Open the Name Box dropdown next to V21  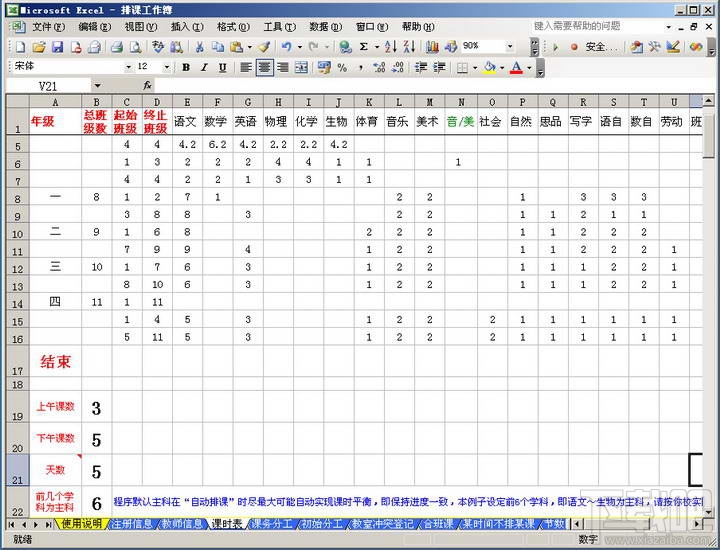pos(97,86)
